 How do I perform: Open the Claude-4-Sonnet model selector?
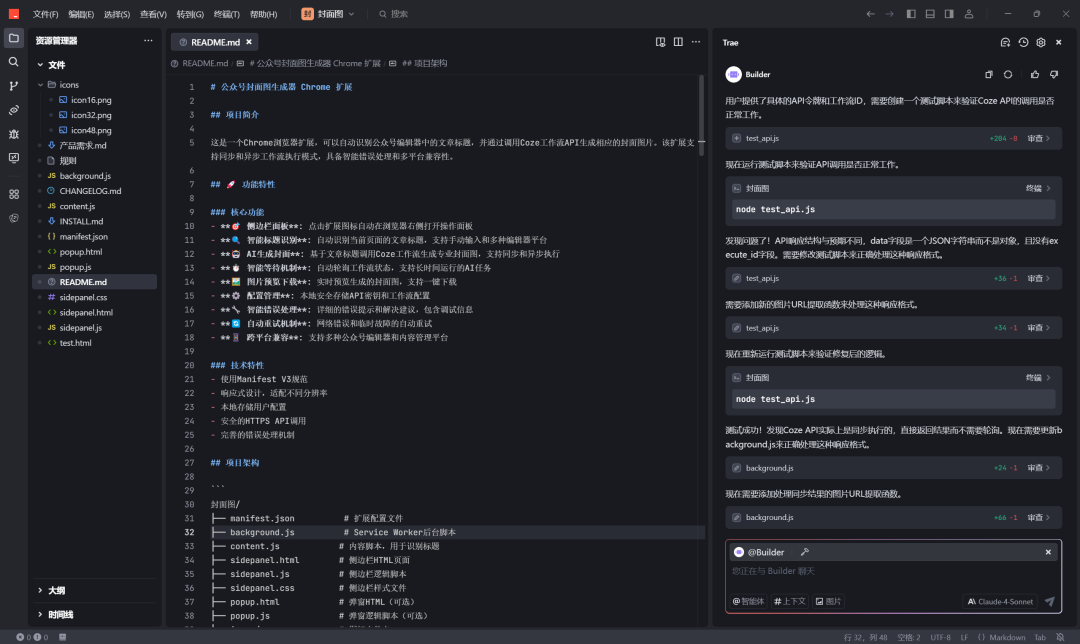pos(1000,601)
